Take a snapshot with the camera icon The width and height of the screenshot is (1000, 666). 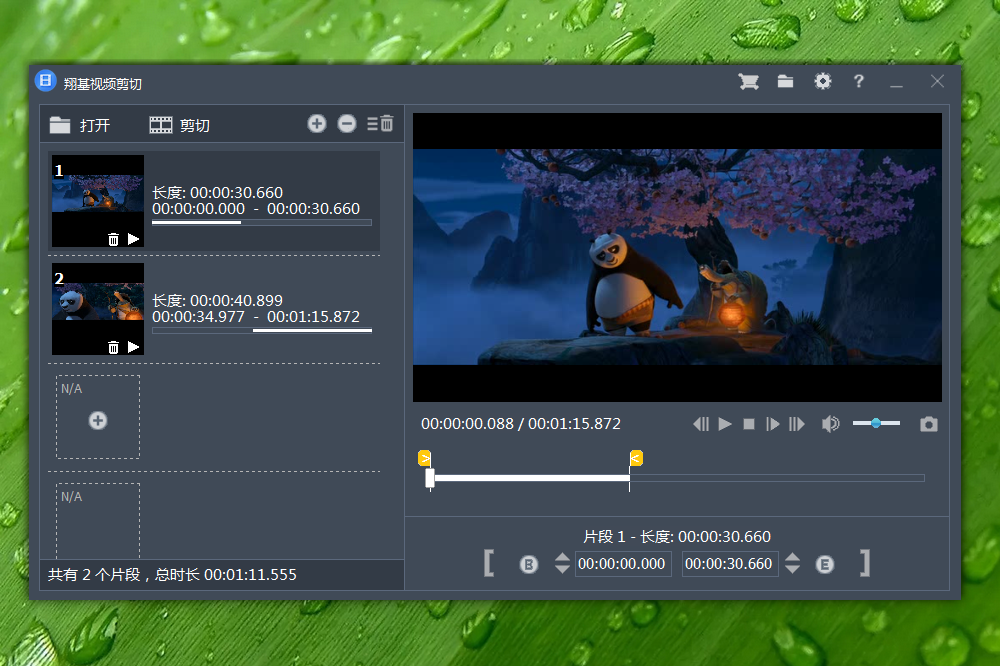[x=929, y=424]
